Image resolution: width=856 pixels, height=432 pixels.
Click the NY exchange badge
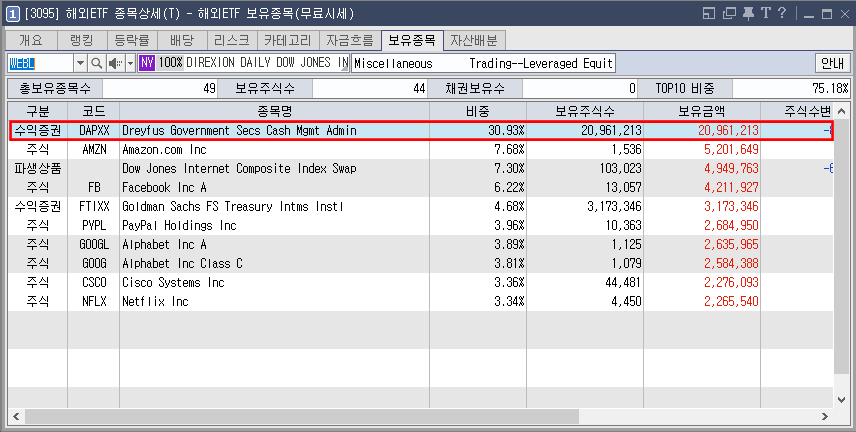click(x=147, y=63)
